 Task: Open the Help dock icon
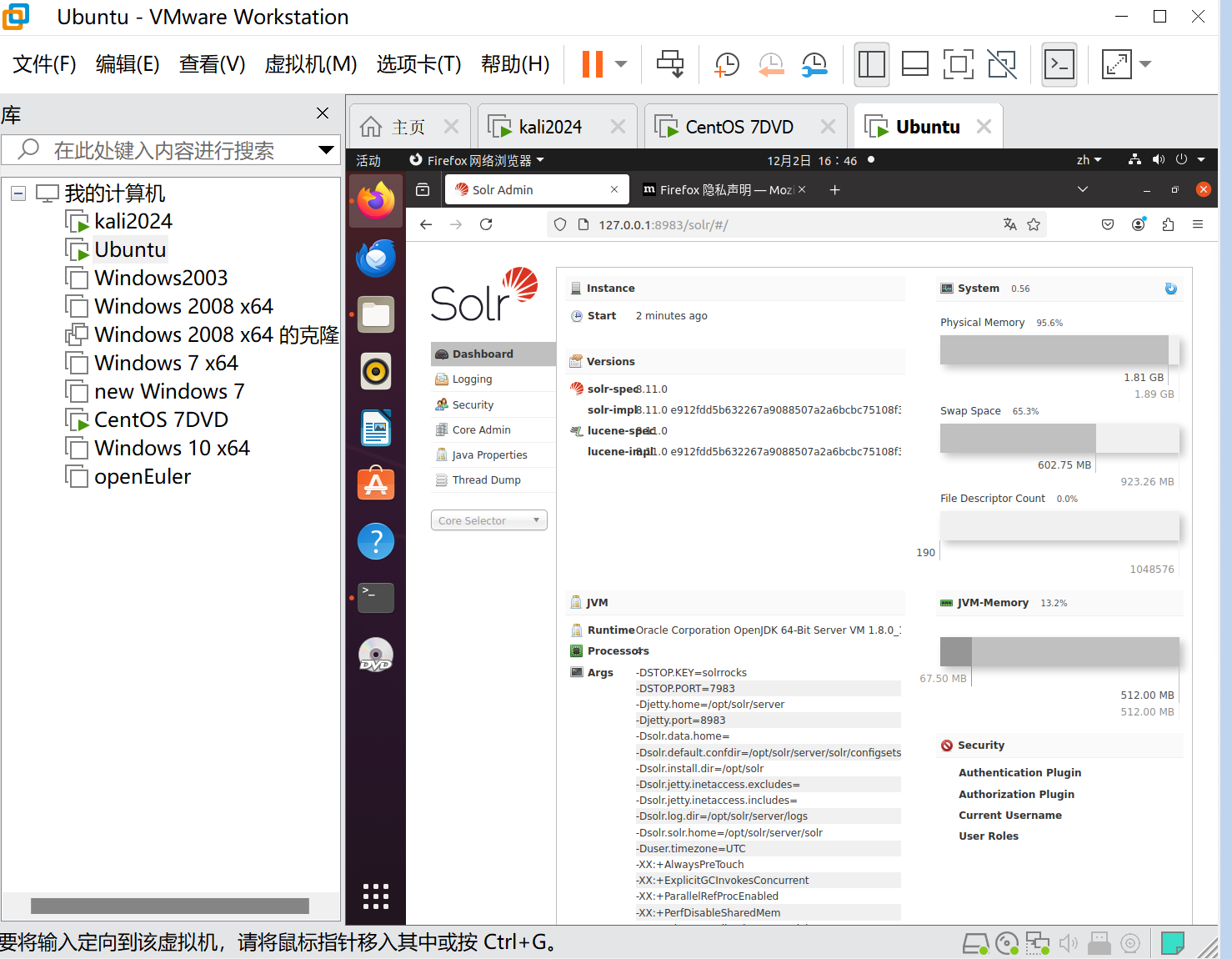coord(376,541)
